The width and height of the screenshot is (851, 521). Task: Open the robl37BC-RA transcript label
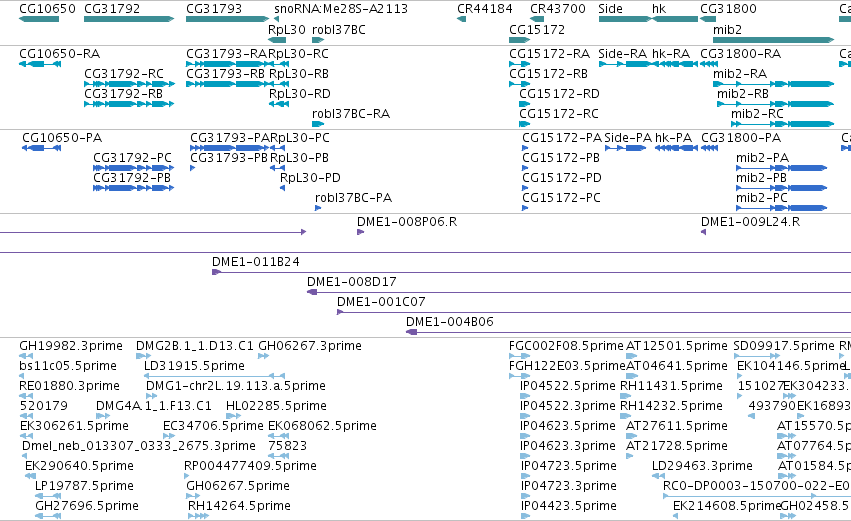click(351, 114)
